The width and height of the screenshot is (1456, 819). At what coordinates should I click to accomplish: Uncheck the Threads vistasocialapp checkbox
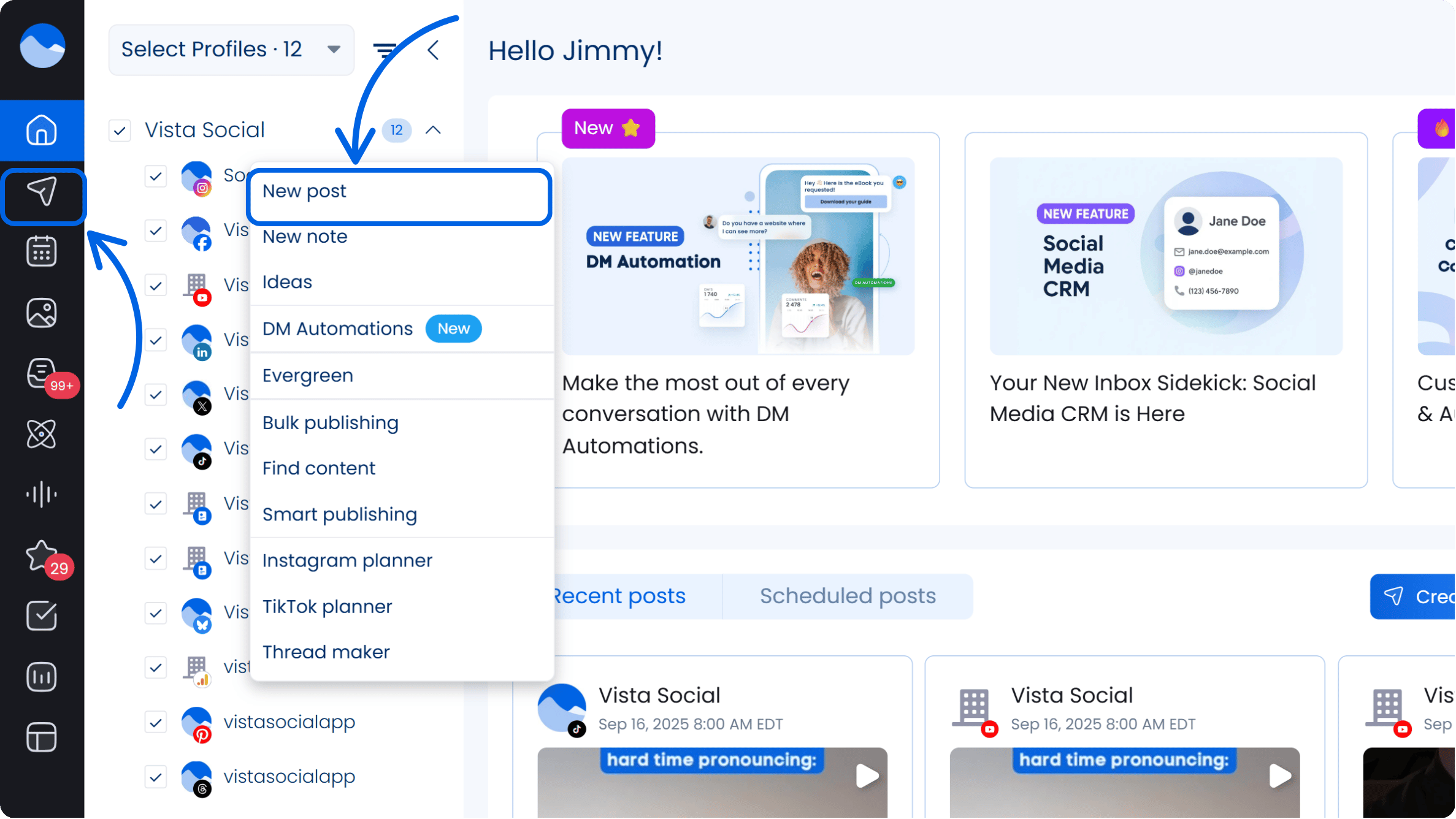coord(156,777)
